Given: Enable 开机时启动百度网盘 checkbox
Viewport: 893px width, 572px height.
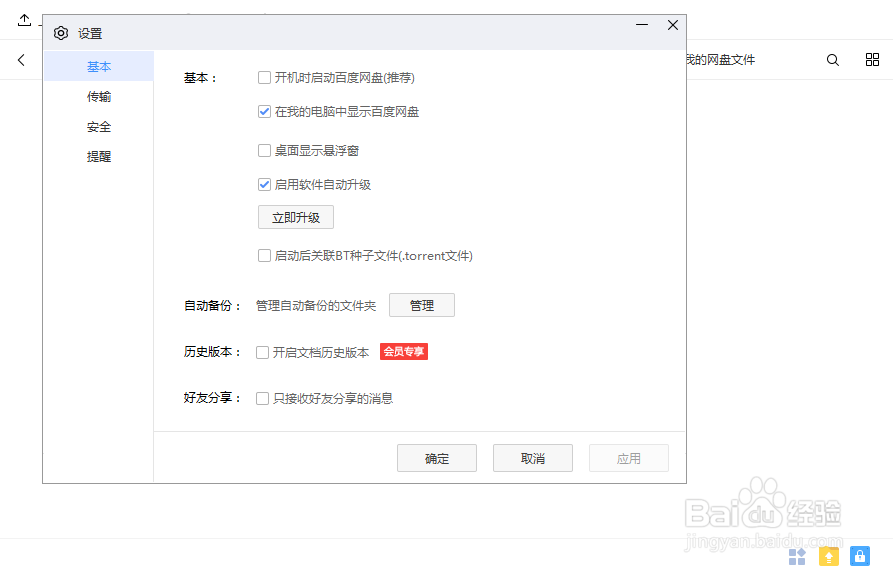Looking at the screenshot, I should pyautogui.click(x=264, y=77).
